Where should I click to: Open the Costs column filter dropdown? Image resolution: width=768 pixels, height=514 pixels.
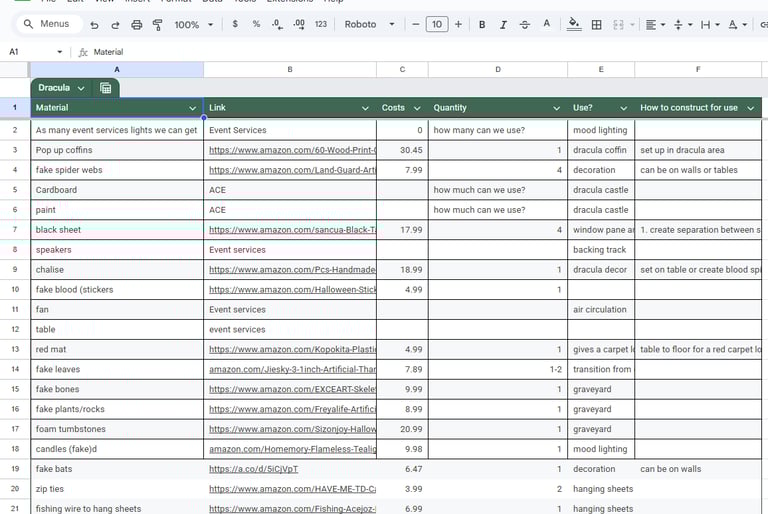pyautogui.click(x=417, y=108)
